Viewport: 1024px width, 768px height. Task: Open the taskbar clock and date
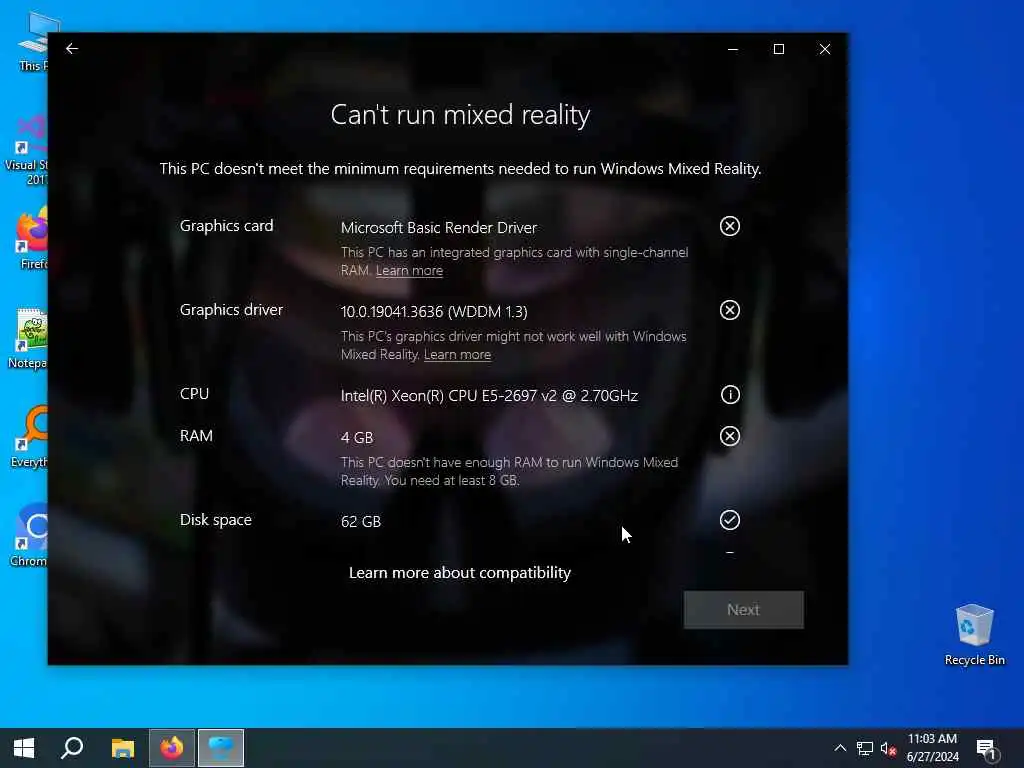[x=933, y=748]
